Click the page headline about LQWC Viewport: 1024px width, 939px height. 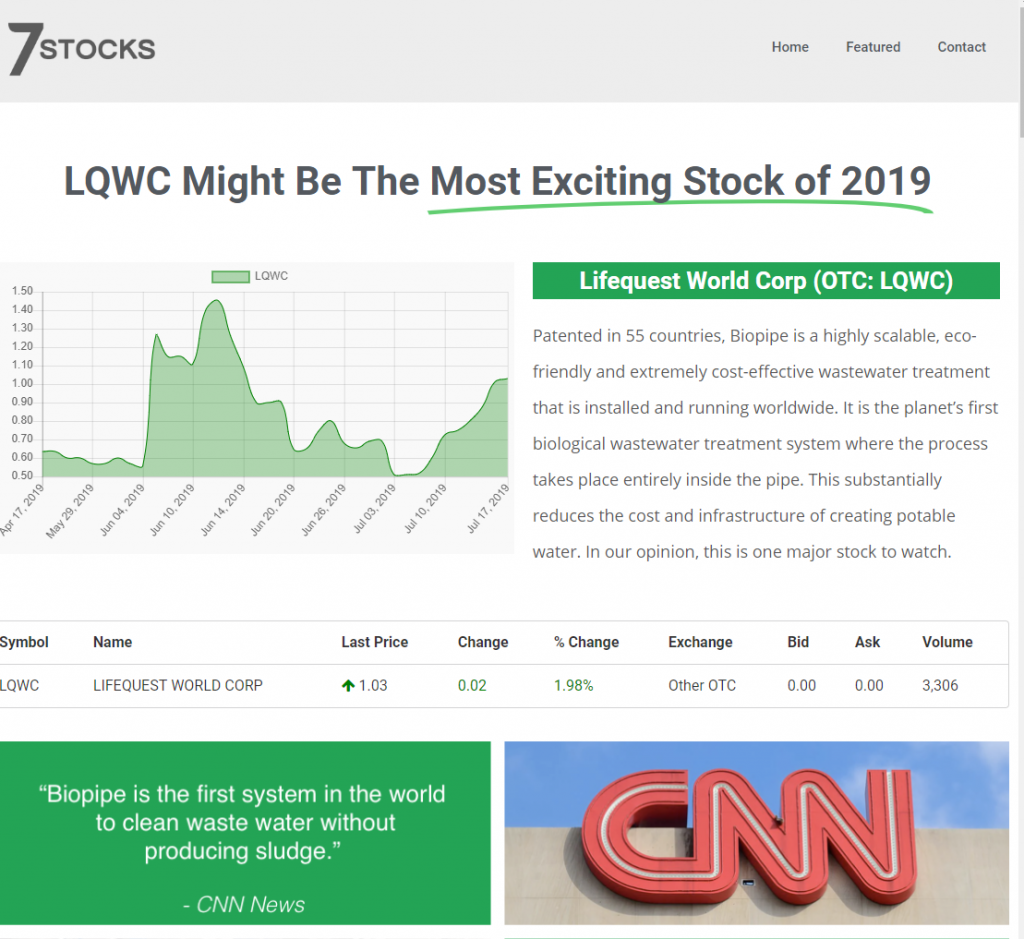497,182
